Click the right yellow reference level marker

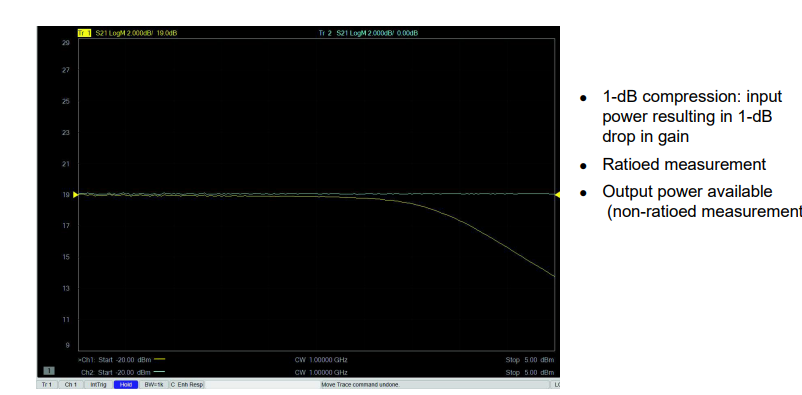[558, 194]
